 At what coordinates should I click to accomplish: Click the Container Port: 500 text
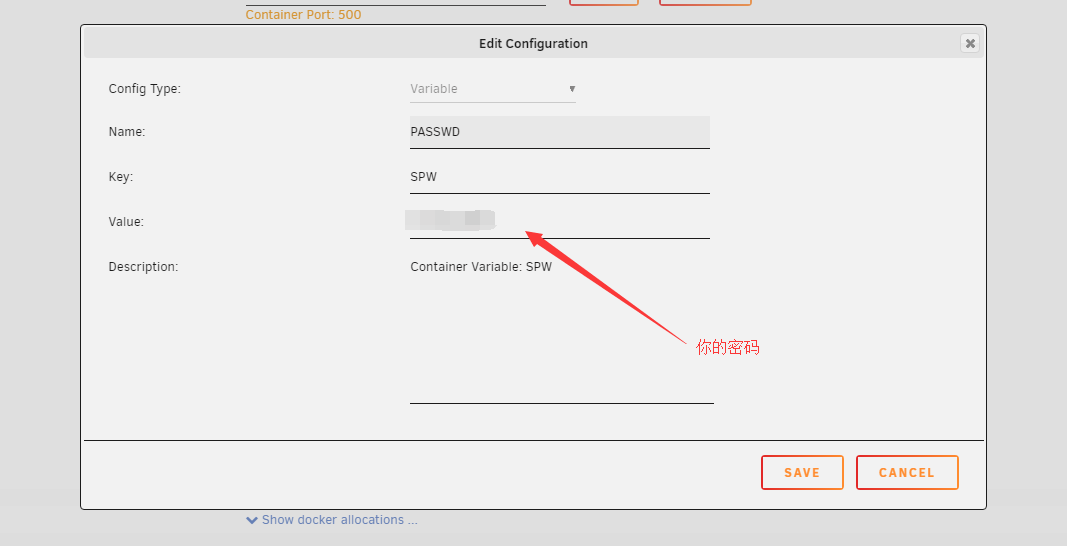pos(303,15)
